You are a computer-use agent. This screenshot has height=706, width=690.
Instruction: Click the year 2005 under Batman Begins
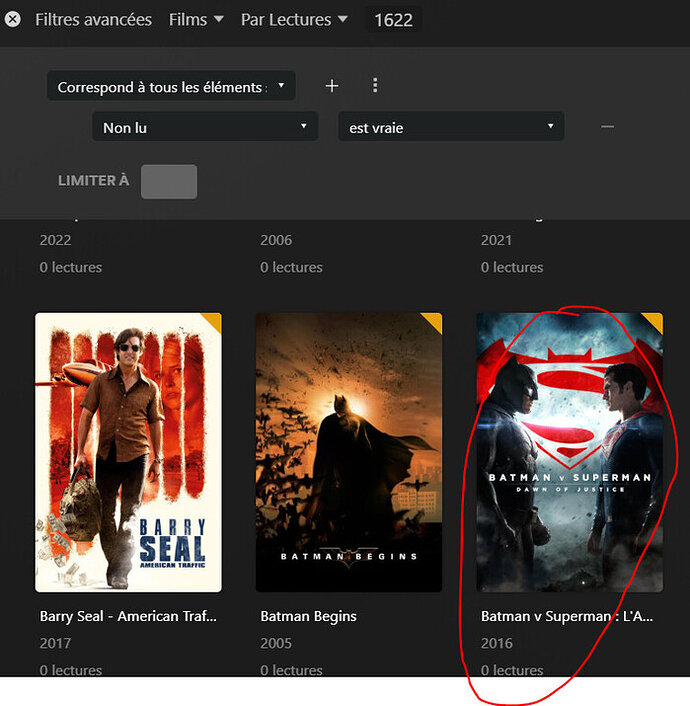click(276, 643)
